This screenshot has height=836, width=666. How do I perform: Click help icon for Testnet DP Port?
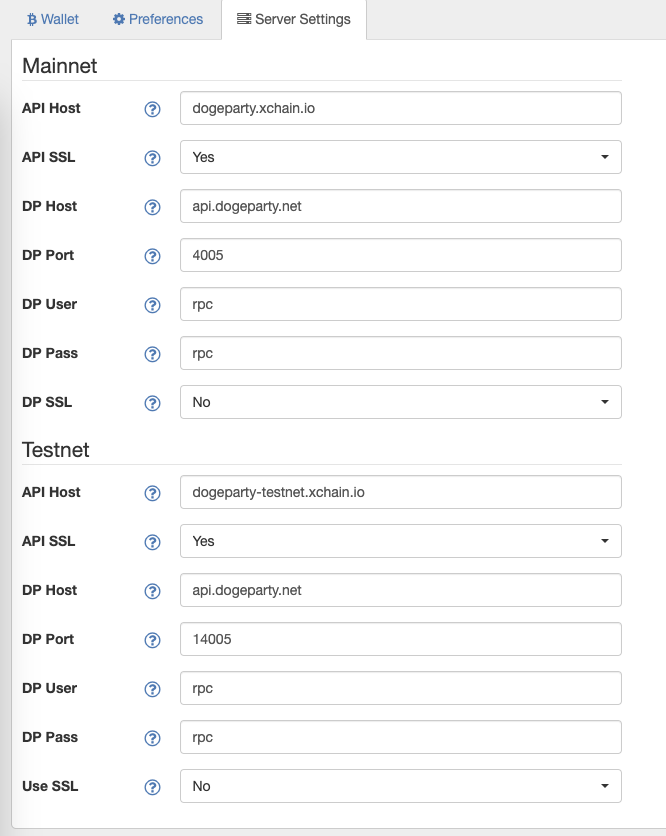point(153,640)
